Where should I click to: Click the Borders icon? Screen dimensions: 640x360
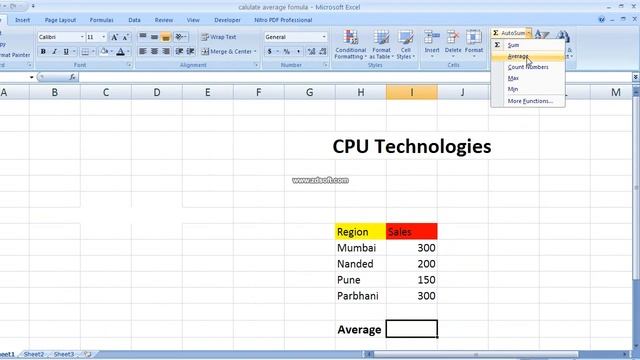click(x=85, y=51)
